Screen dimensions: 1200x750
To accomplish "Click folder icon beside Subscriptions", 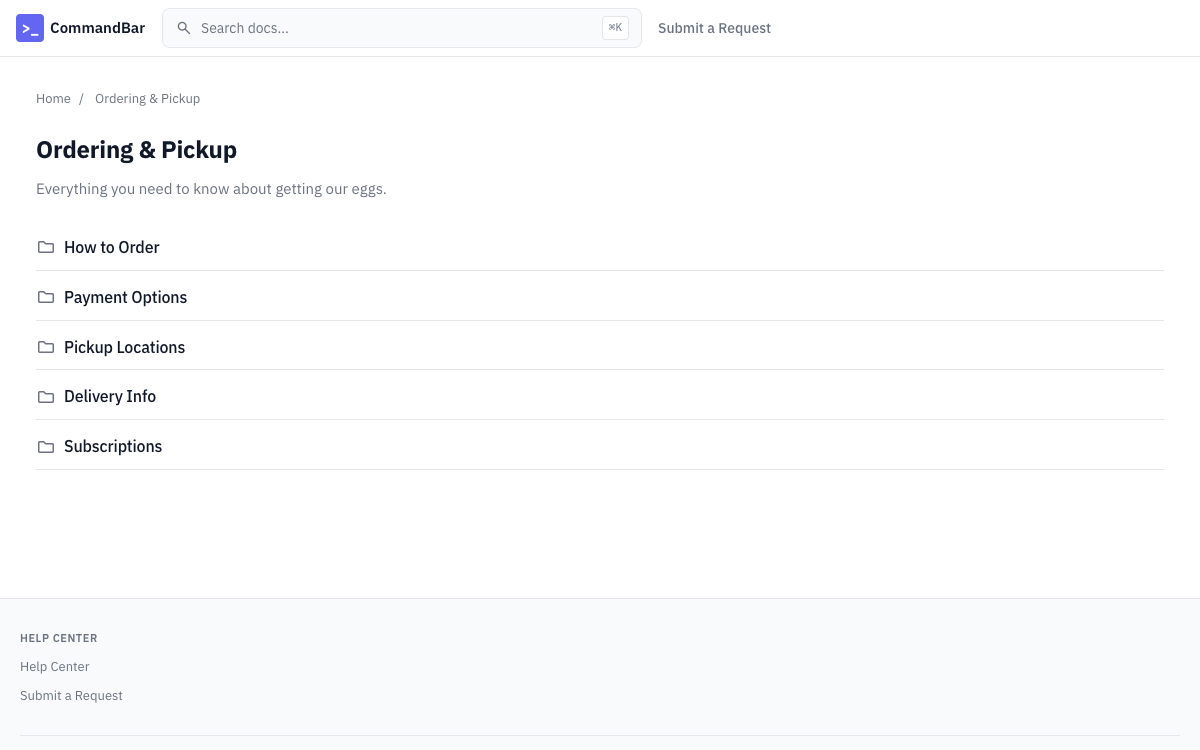I will 46,447.
